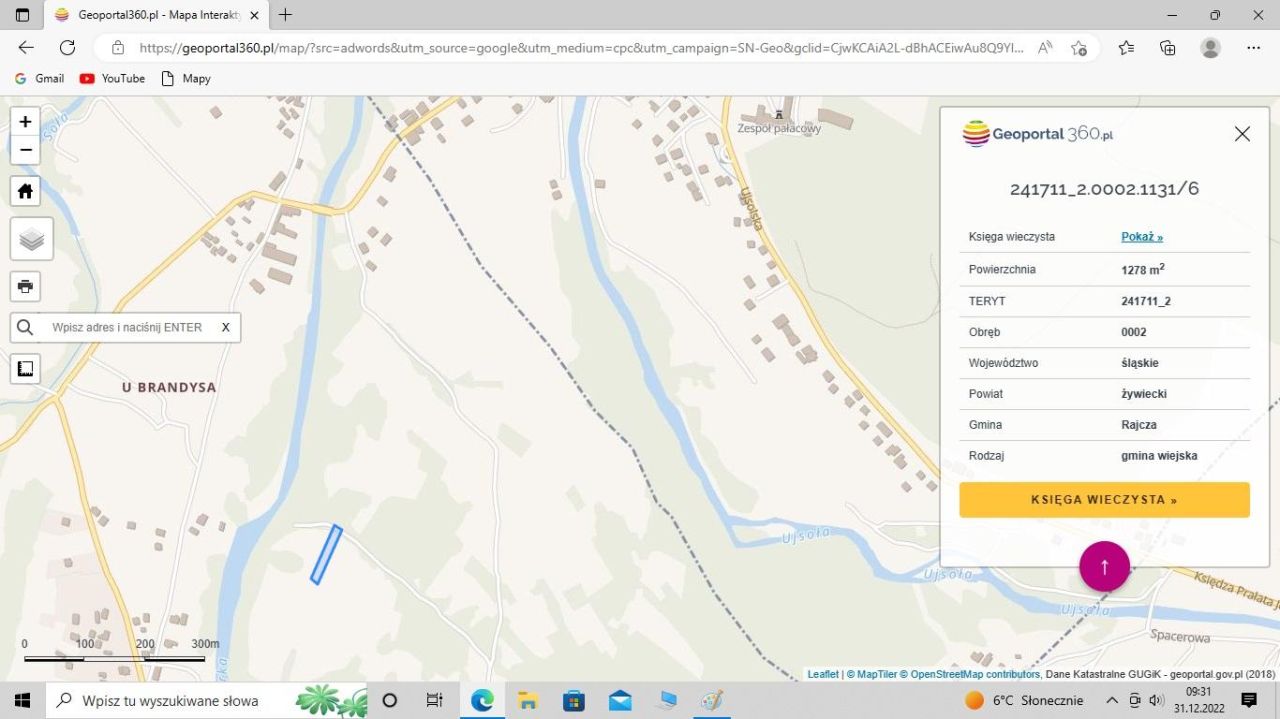Open the Mapy bookmark

coord(186,78)
